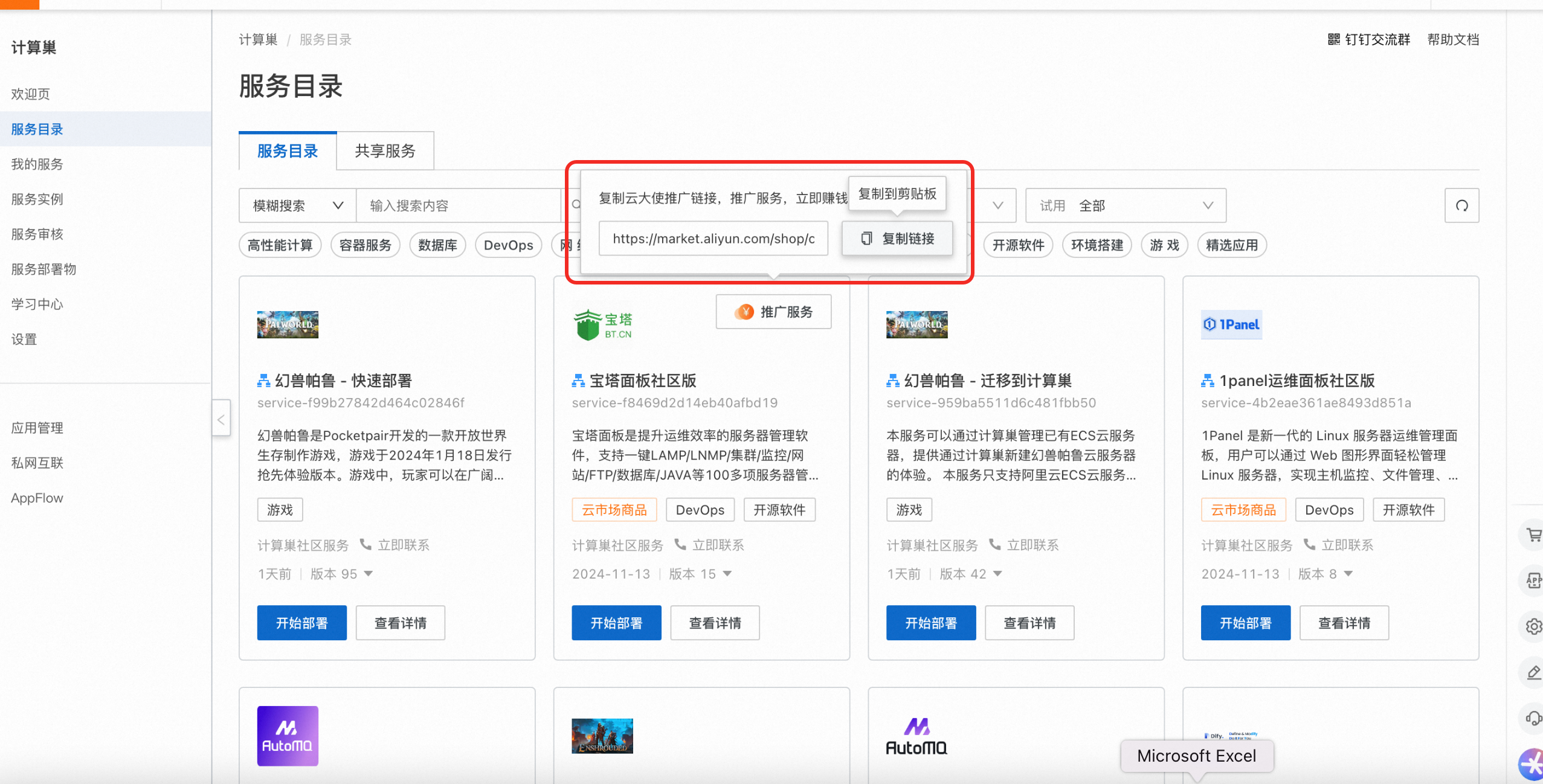Viewport: 1543px width, 784px height.
Task: Click the 输入搜索内容 search field
Action: pyautogui.click(x=459, y=205)
